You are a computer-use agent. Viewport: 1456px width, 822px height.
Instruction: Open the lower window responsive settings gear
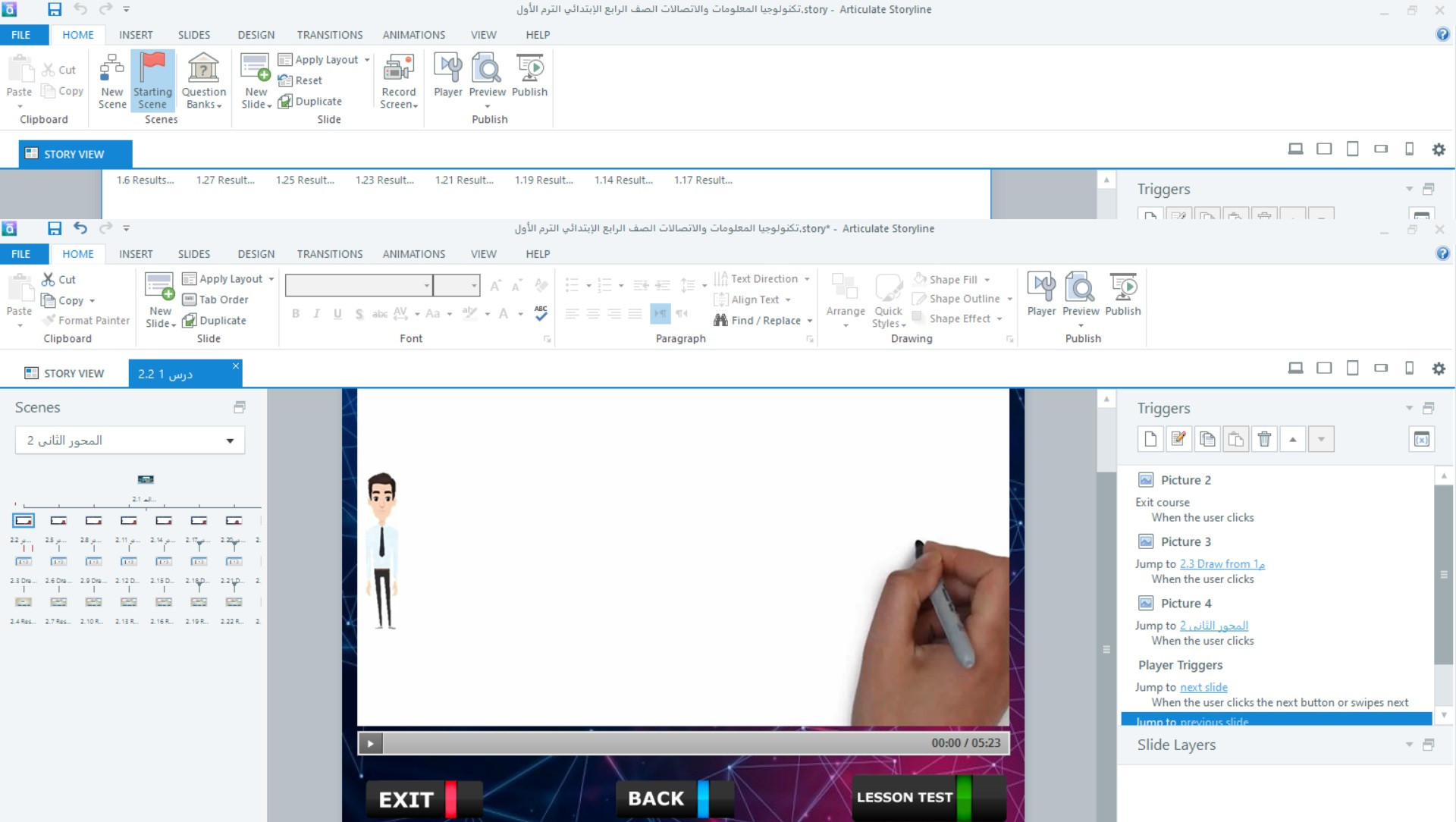[x=1439, y=369]
